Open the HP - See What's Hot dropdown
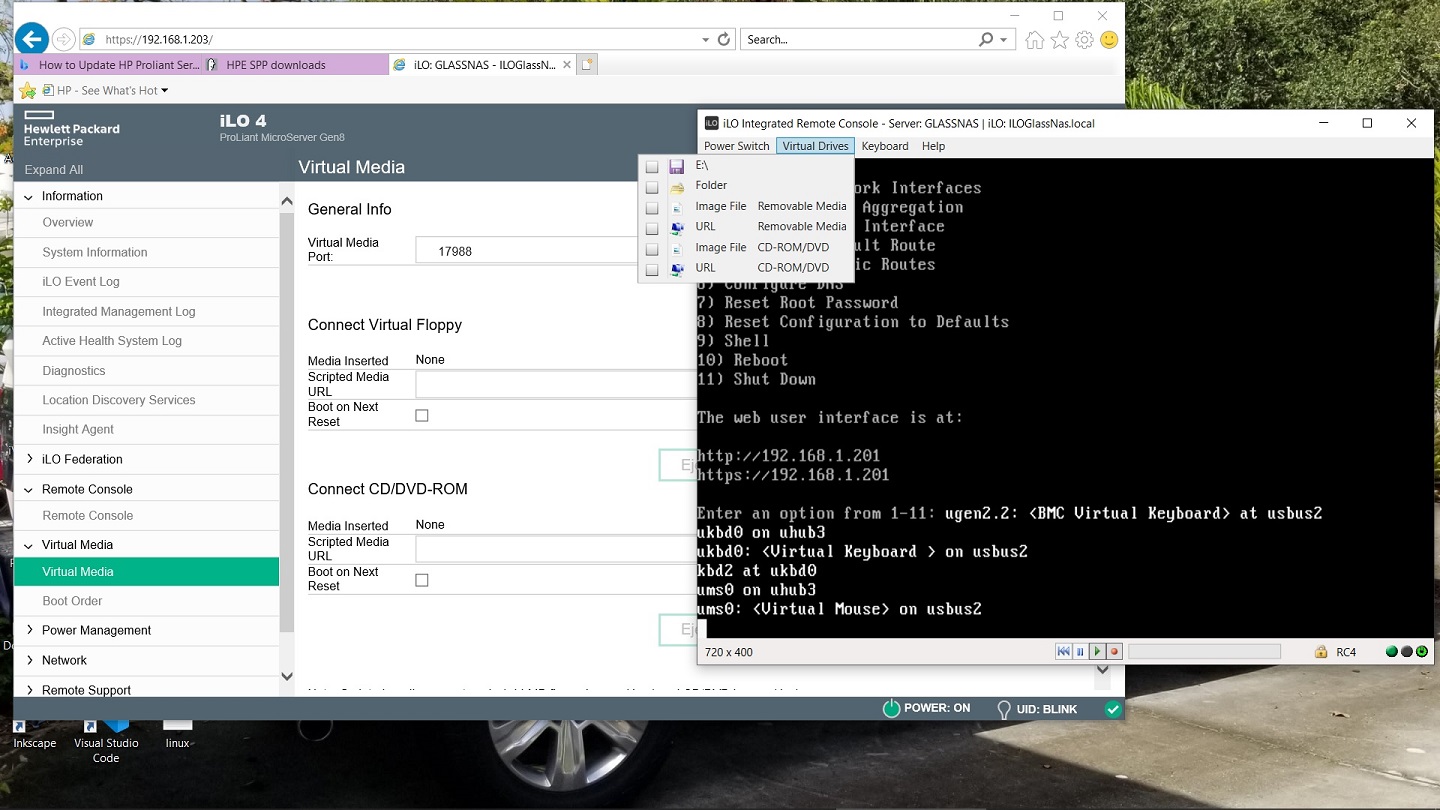 [164, 90]
